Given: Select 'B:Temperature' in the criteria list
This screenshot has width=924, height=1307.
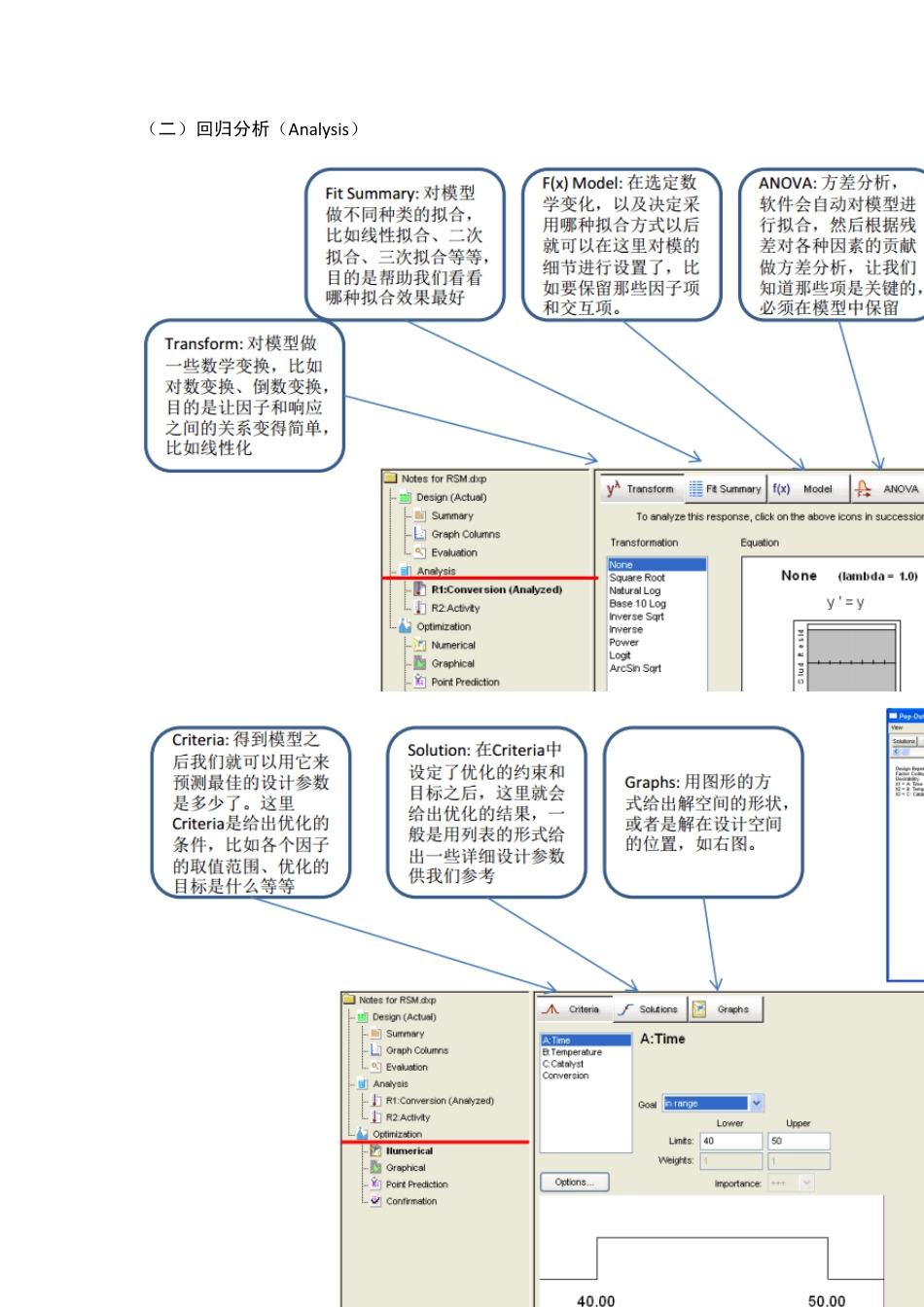Looking at the screenshot, I should [573, 1052].
